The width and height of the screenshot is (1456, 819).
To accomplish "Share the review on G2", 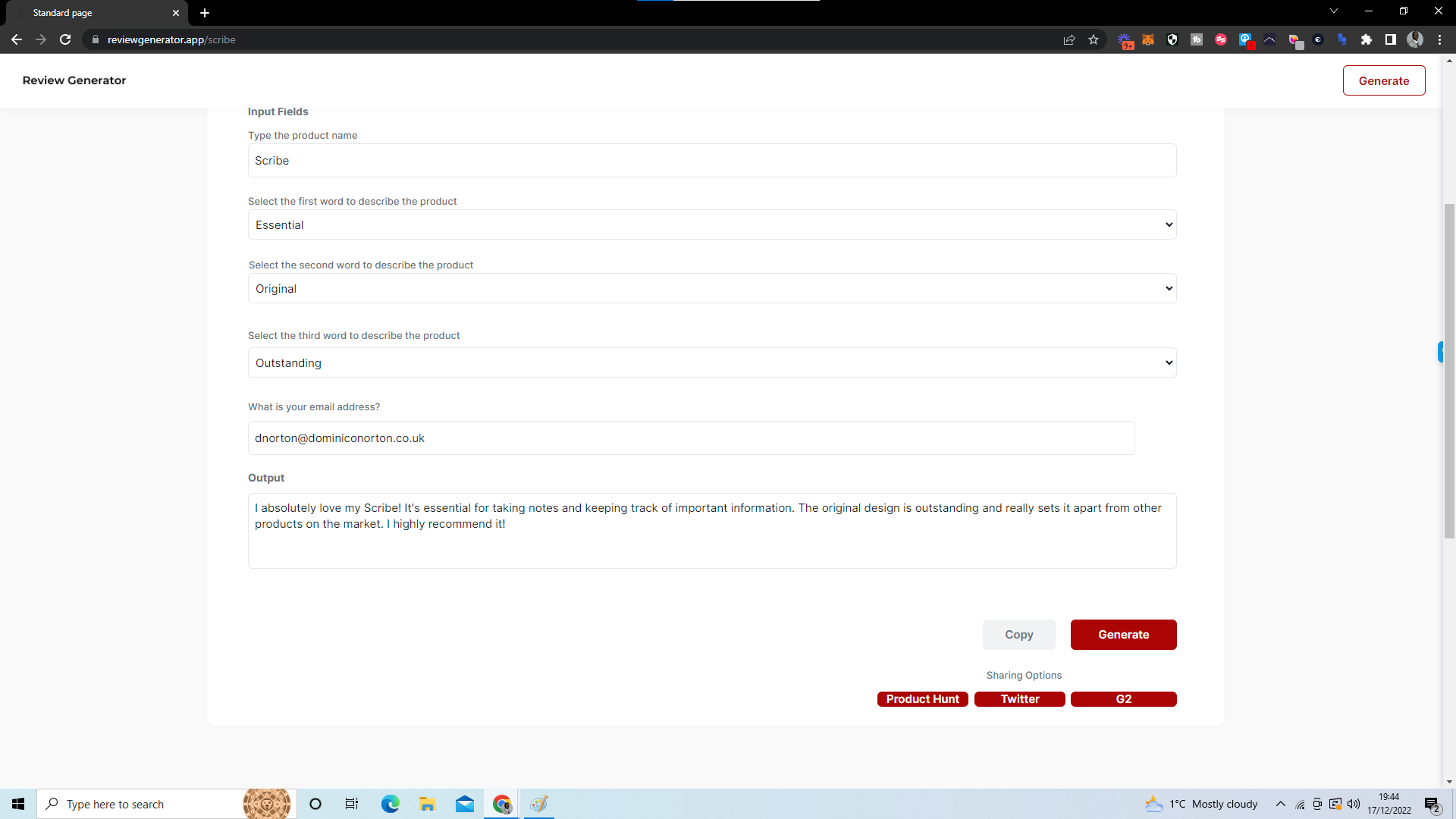I will click(1124, 699).
